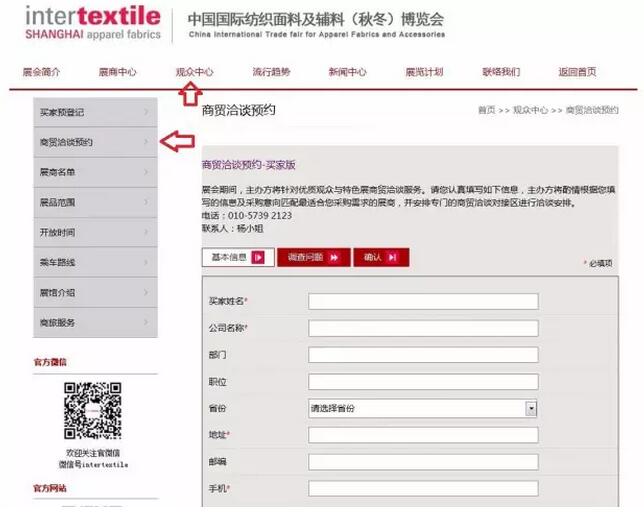Viewport: 644px width, 523px height.
Task: Select 商贸洽谈预约 in the sidebar
Action: pos(67,142)
